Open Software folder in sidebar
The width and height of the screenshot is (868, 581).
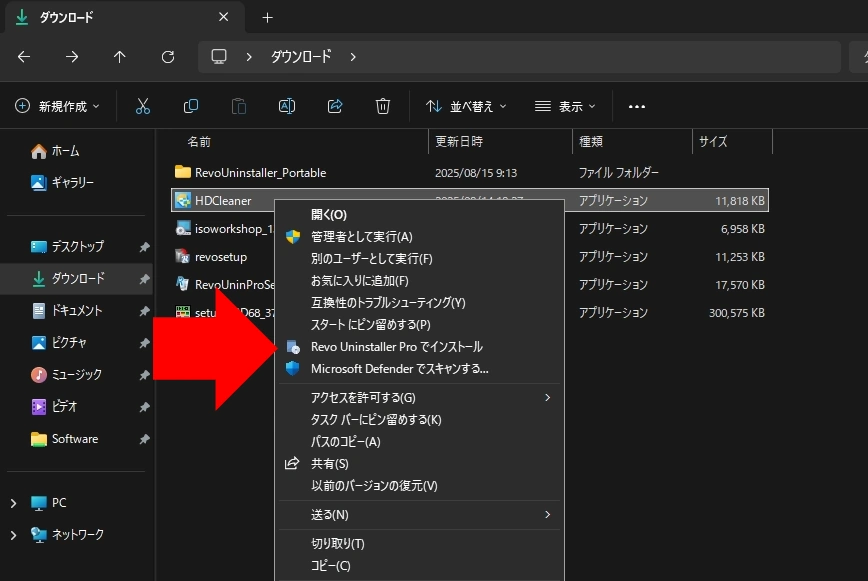point(77,439)
